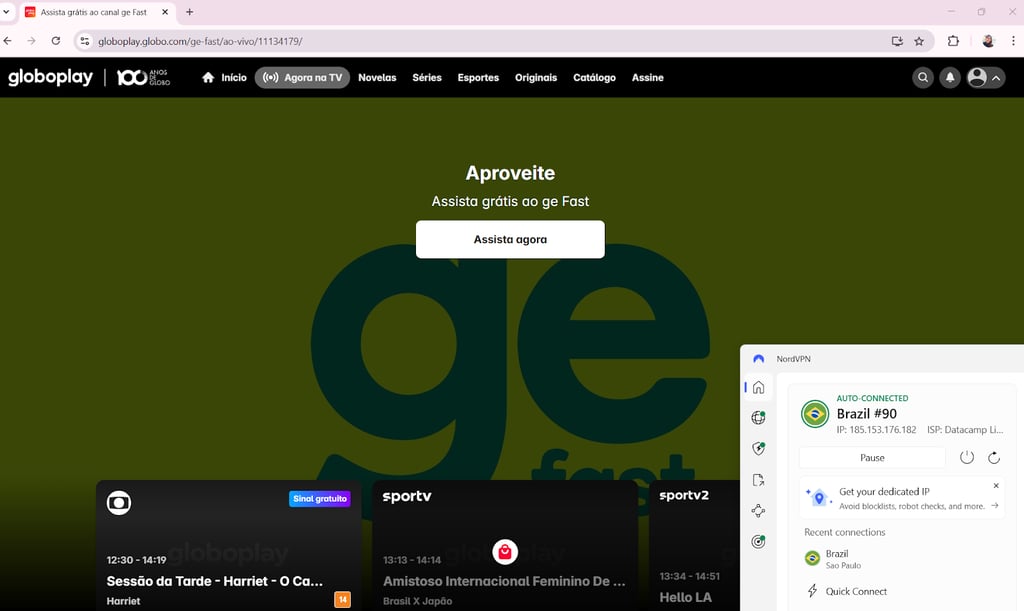
Task: Open the dedicated IP offer arrow
Action: point(995,505)
